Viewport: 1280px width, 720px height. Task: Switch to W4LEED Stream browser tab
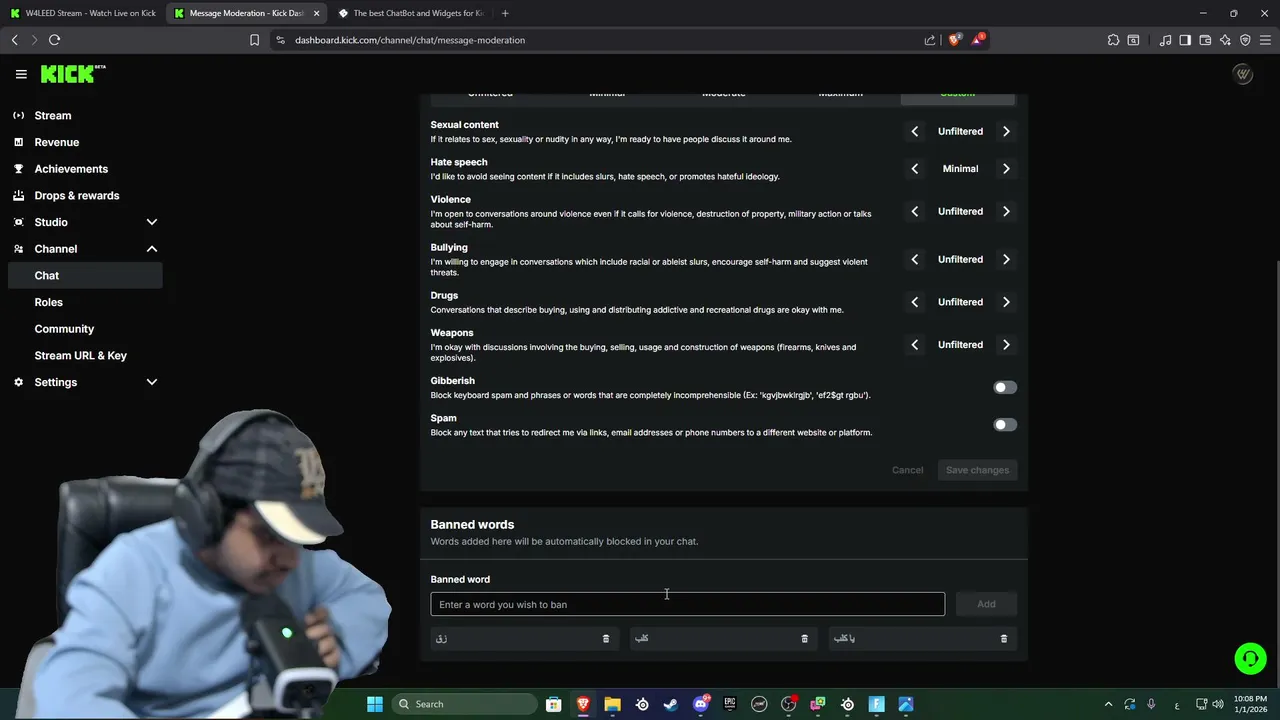click(83, 13)
